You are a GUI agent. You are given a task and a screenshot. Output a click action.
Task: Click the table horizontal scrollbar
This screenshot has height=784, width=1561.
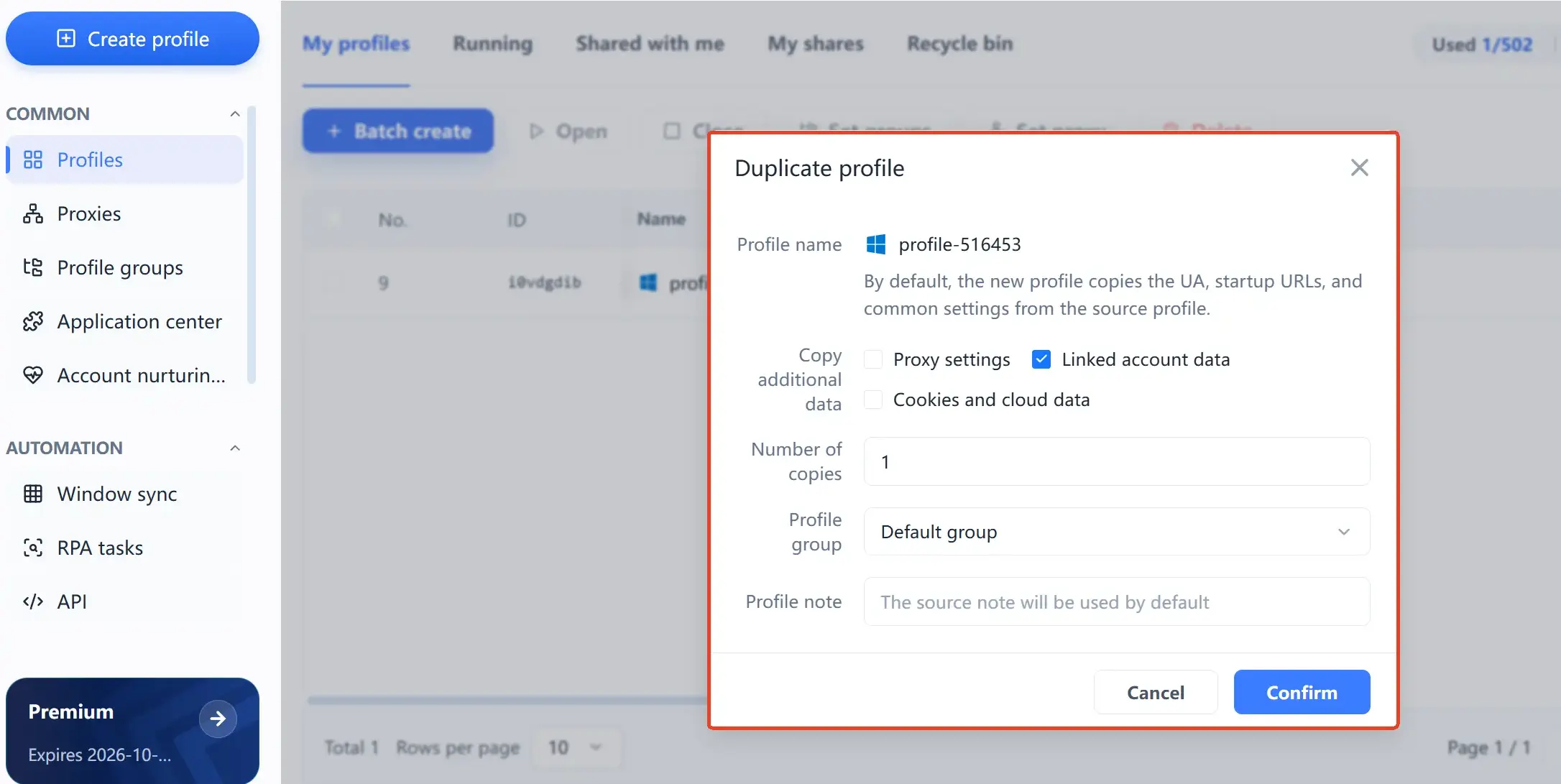[x=507, y=700]
